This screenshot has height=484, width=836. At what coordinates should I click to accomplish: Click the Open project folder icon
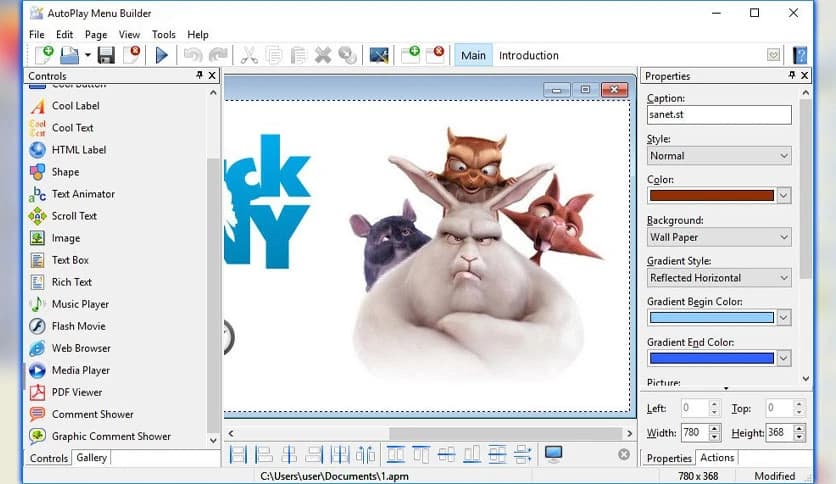point(69,55)
